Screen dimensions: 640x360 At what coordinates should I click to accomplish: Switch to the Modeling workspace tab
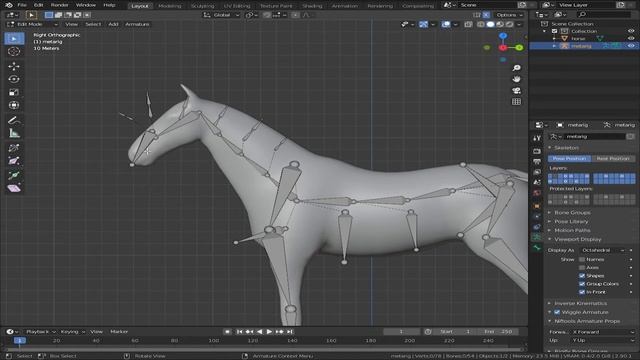[x=169, y=6]
